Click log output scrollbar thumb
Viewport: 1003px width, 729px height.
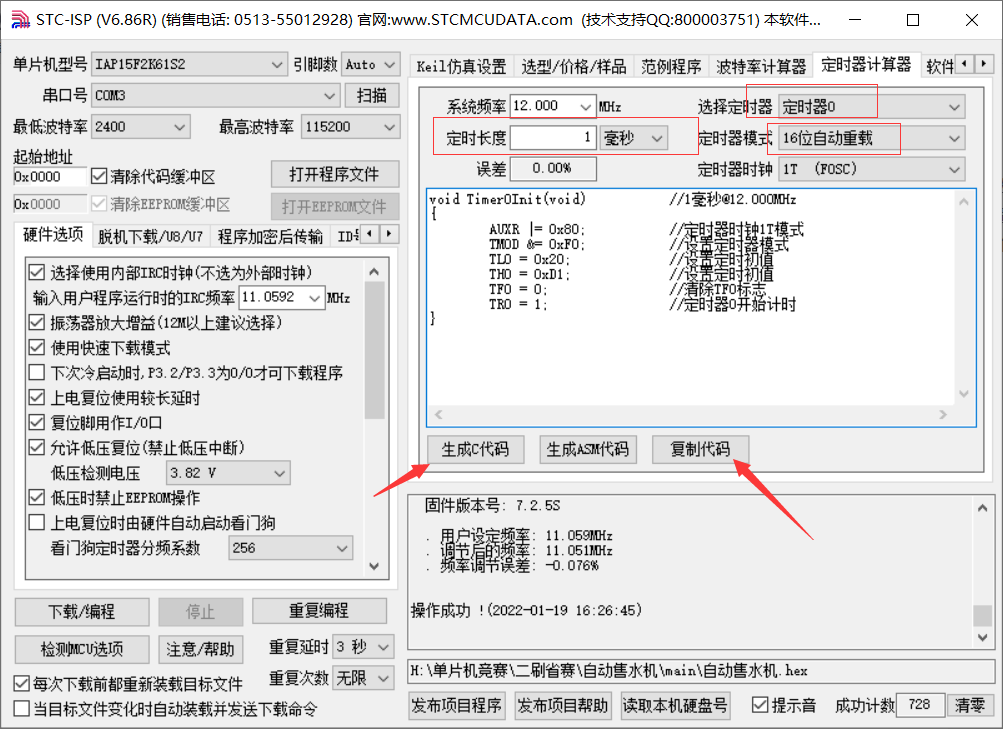point(983,616)
